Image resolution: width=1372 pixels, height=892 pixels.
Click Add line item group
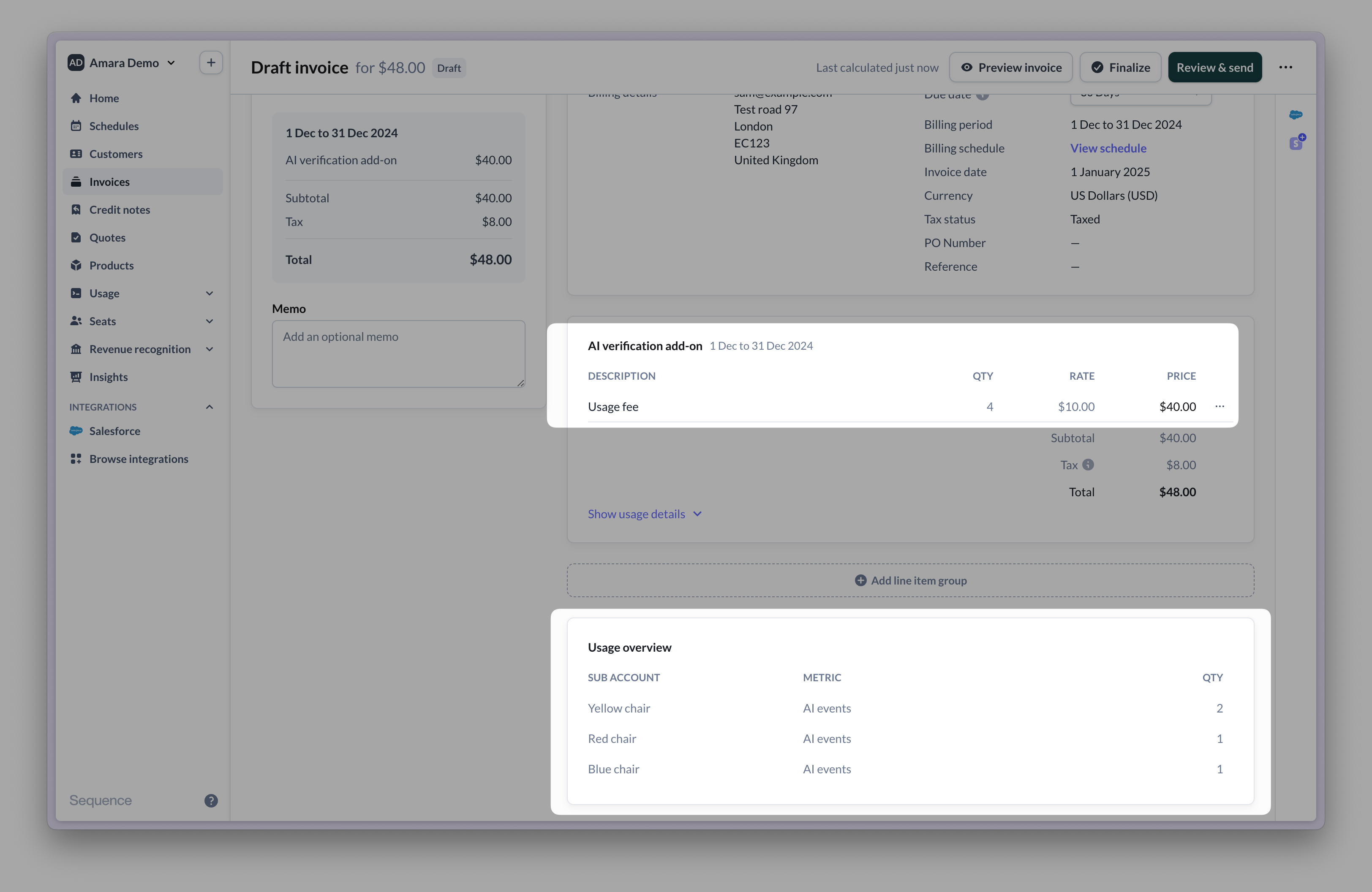(910, 580)
